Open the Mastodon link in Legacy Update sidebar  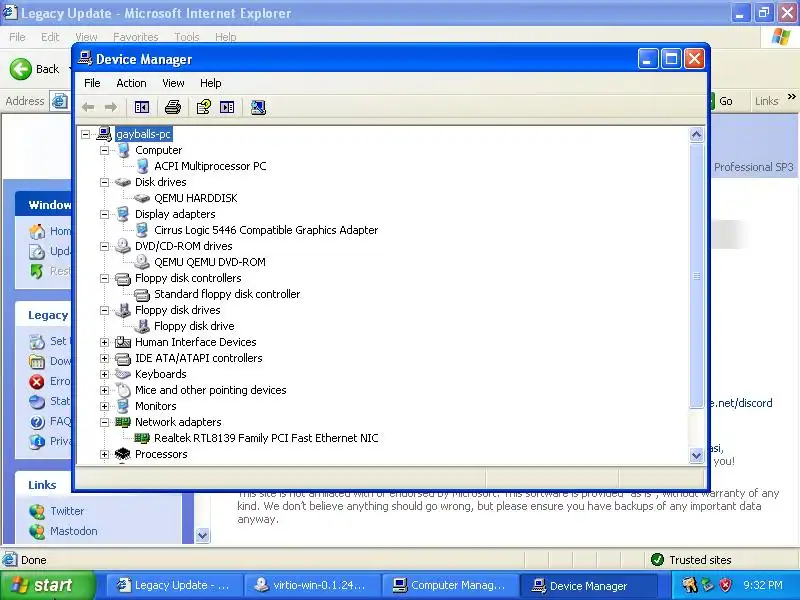click(x=73, y=531)
